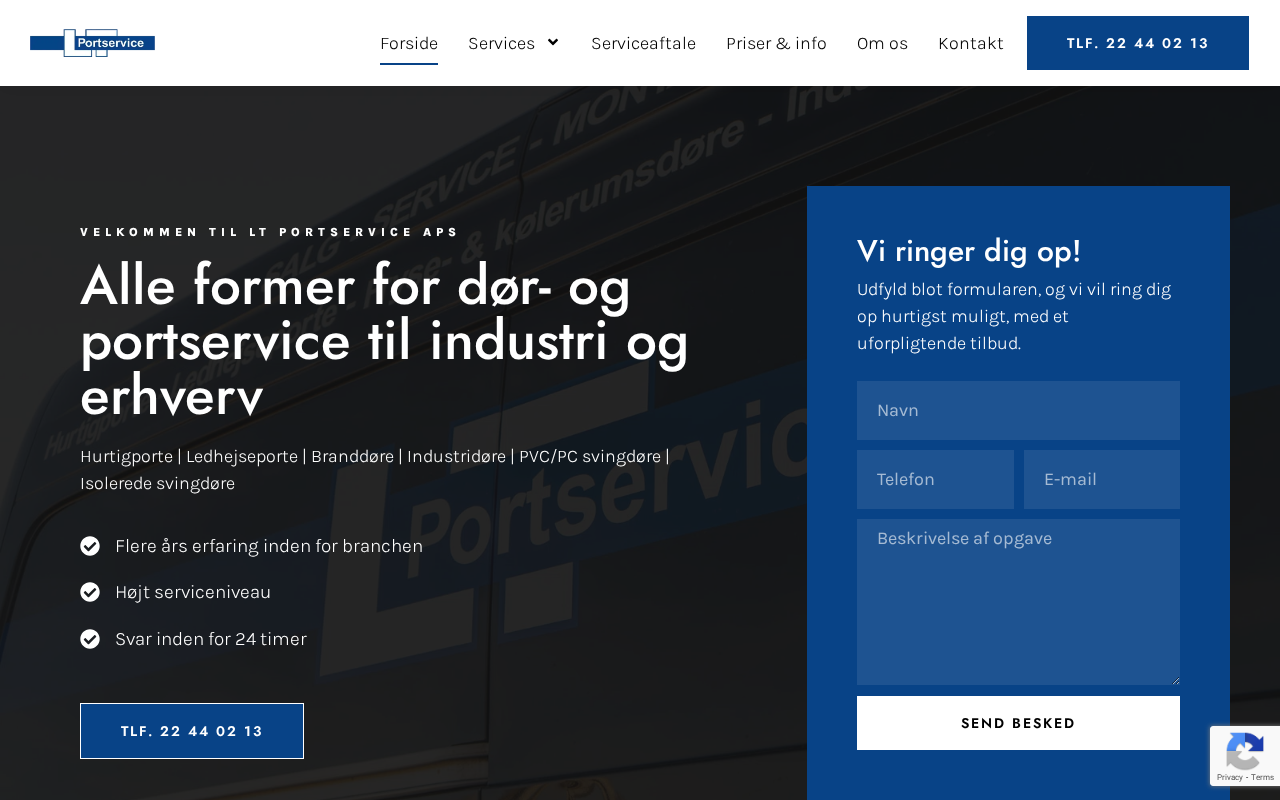Open the Priser & info page
1280x800 pixels.
(776, 43)
